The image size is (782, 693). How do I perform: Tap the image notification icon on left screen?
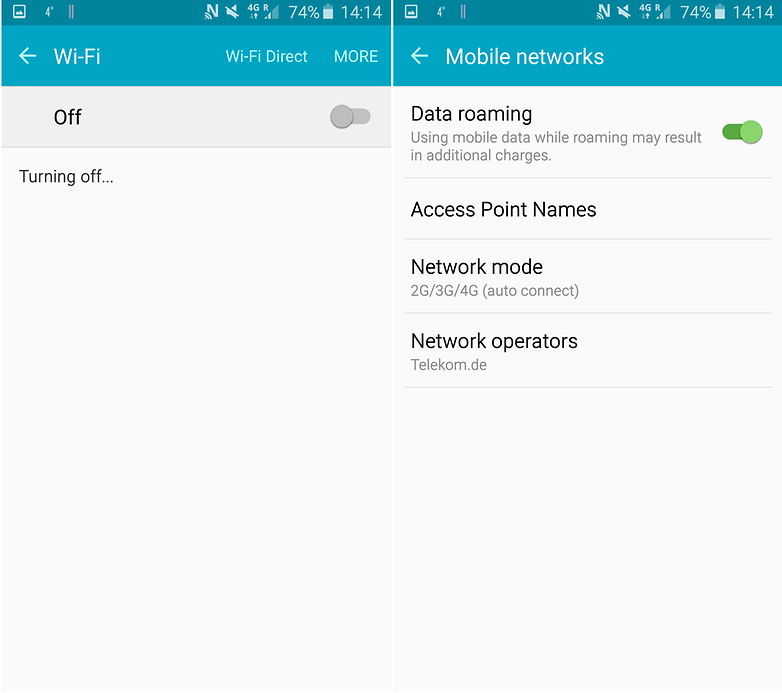[19, 11]
